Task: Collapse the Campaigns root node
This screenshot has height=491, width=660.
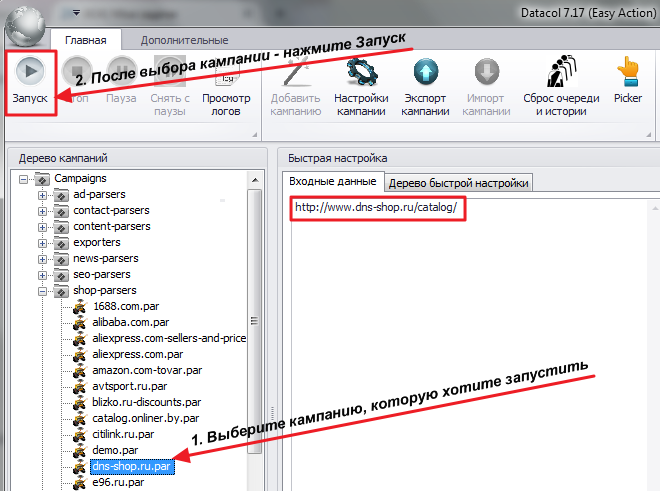Action: [x=24, y=179]
